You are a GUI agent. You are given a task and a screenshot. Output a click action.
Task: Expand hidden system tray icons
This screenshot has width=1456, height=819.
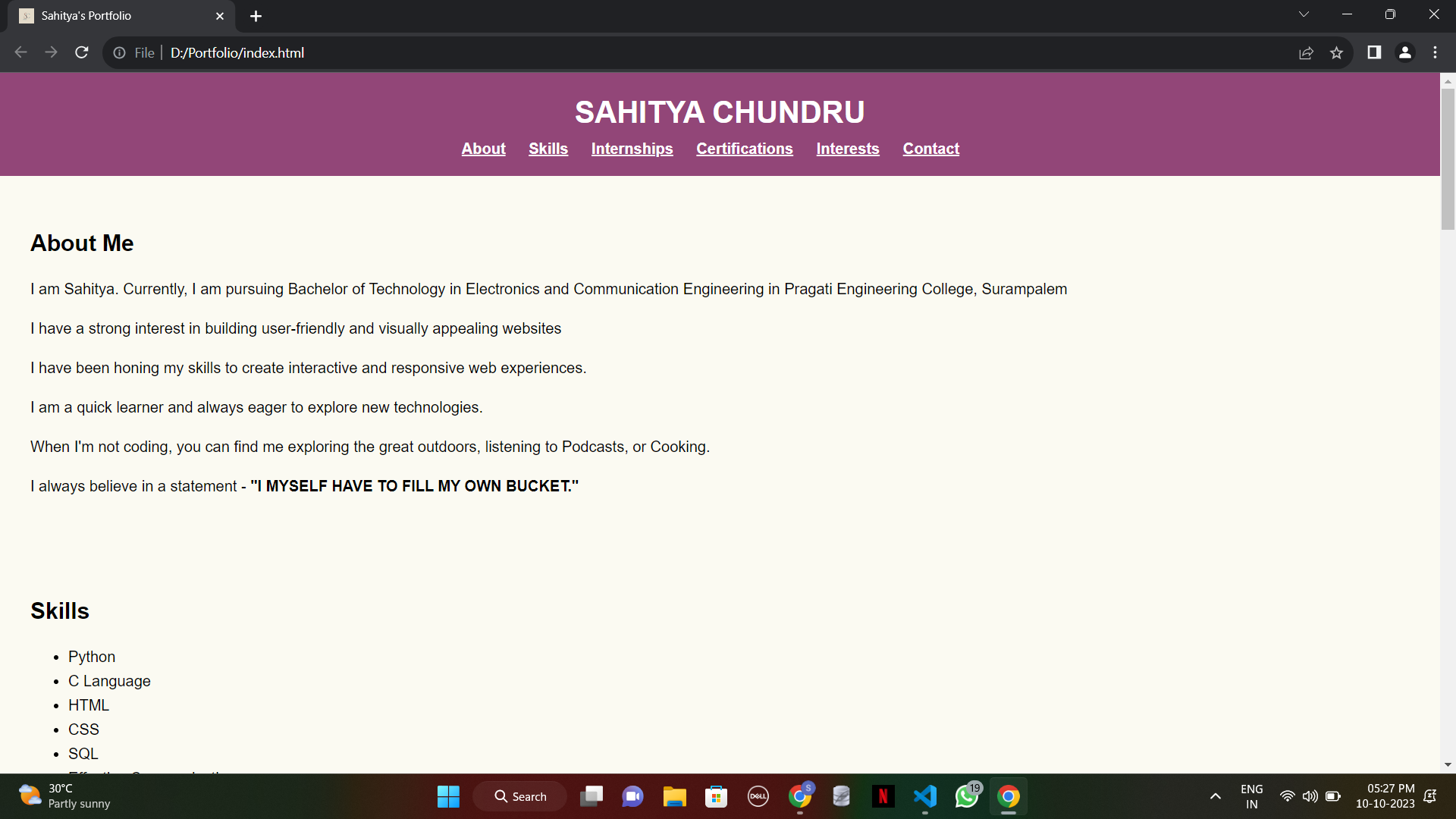tap(1215, 796)
